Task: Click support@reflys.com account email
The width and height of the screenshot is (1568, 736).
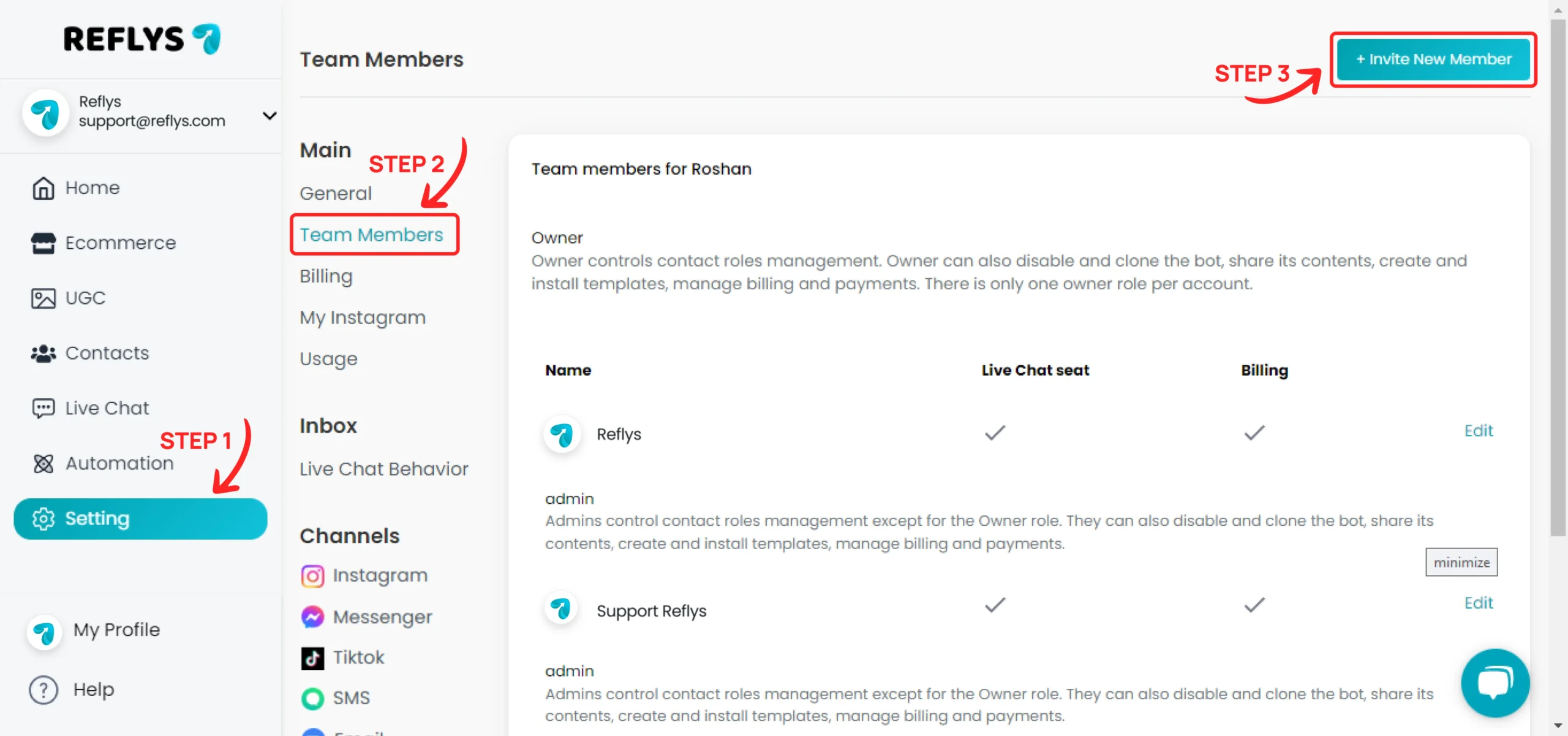Action: [x=152, y=121]
